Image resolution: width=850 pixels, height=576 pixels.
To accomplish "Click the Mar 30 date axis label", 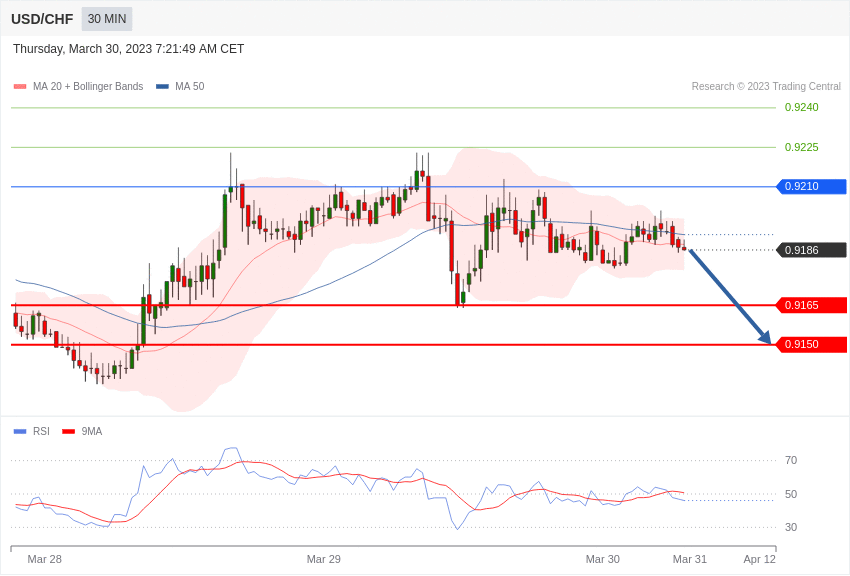I will (x=602, y=559).
